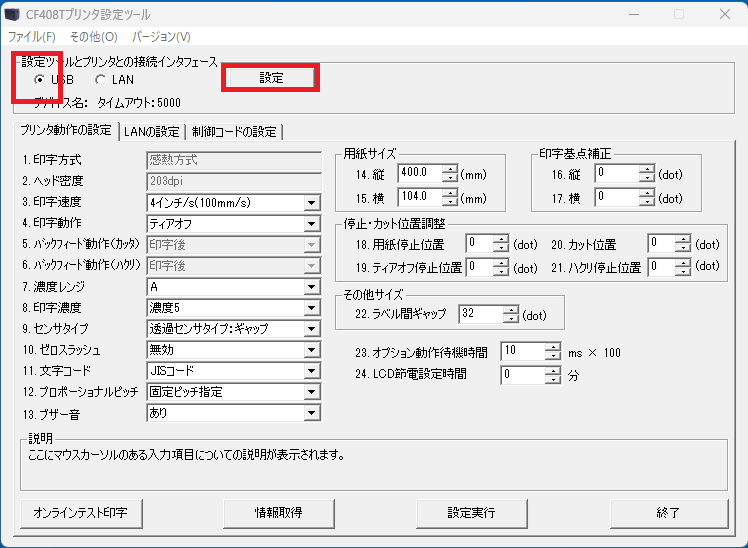Open the ファイル(F) menu
Viewport: 748px width, 548px height.
[31, 37]
